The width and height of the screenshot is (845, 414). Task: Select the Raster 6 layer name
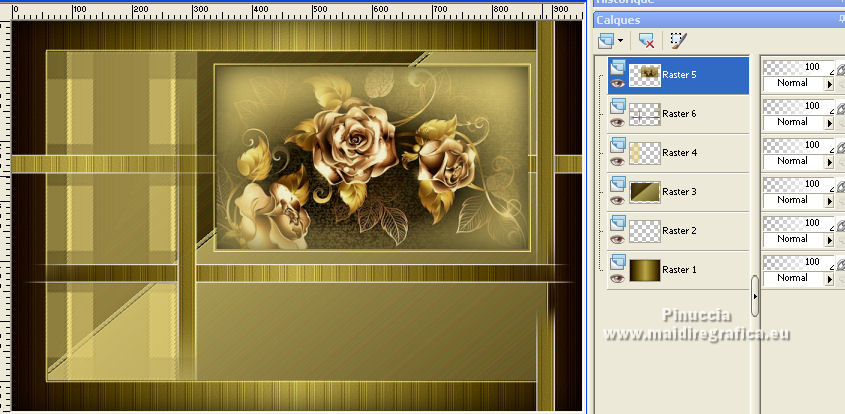(x=679, y=114)
